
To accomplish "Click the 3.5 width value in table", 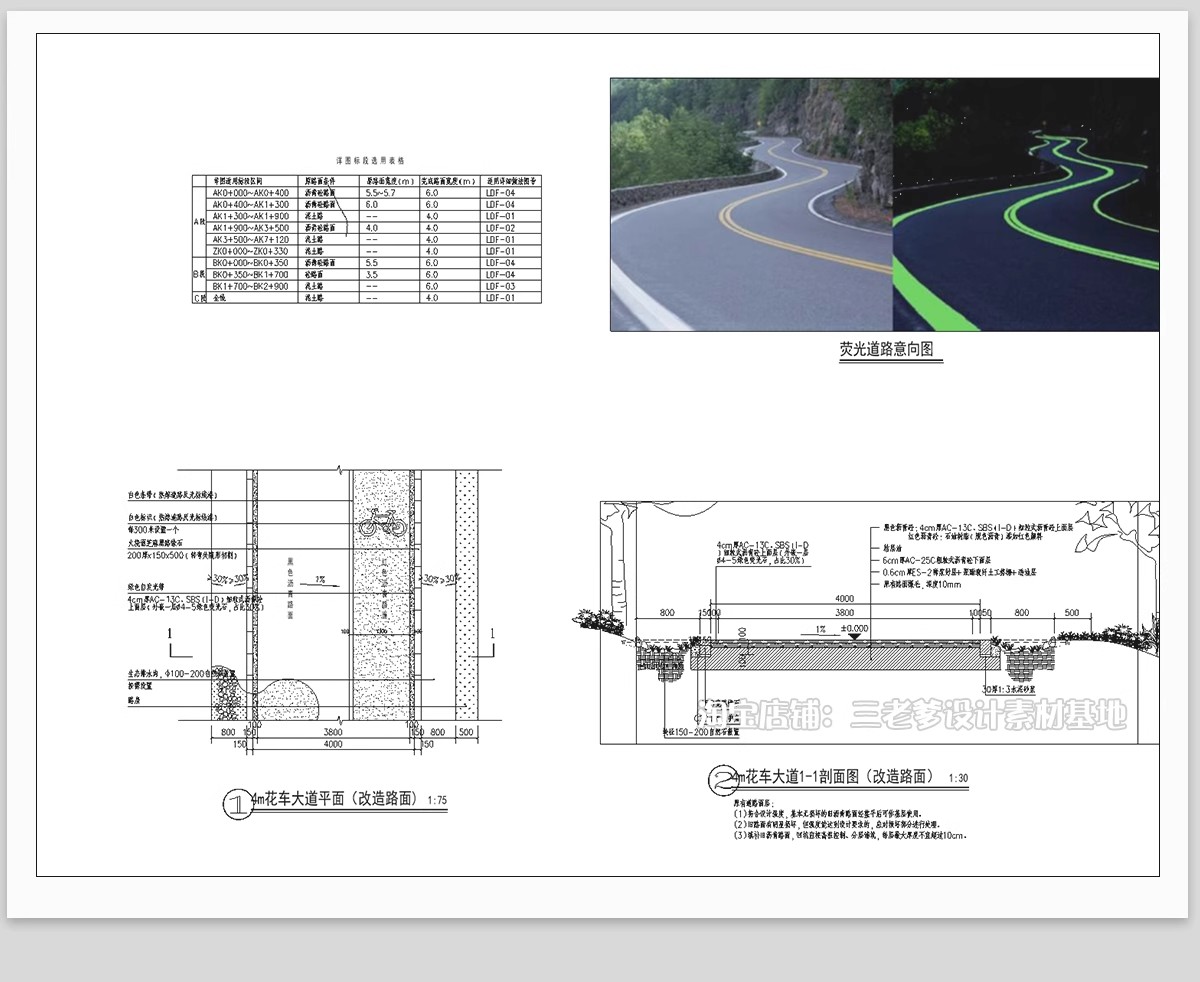I will (x=372, y=275).
